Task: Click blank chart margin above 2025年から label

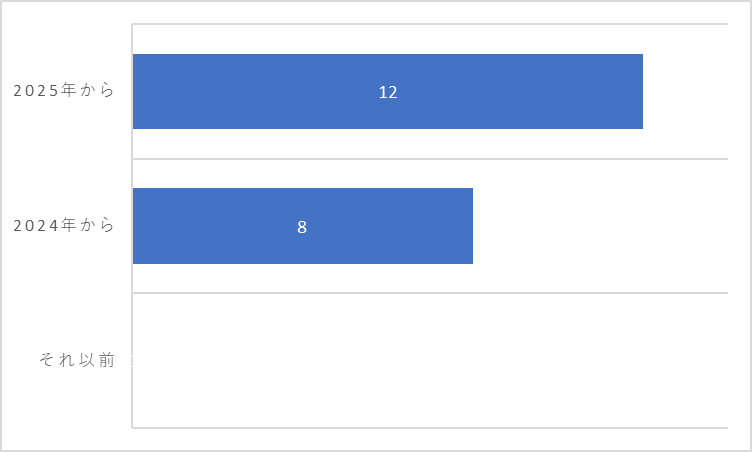Action: [x=64, y=43]
